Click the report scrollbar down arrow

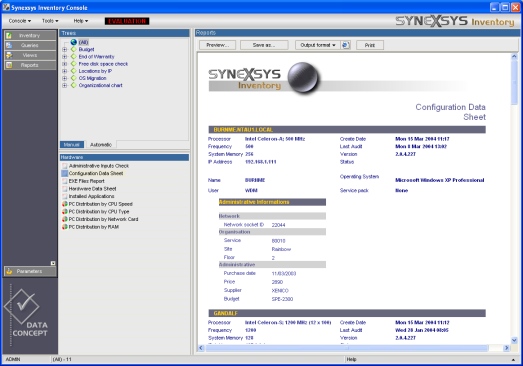tap(514, 340)
